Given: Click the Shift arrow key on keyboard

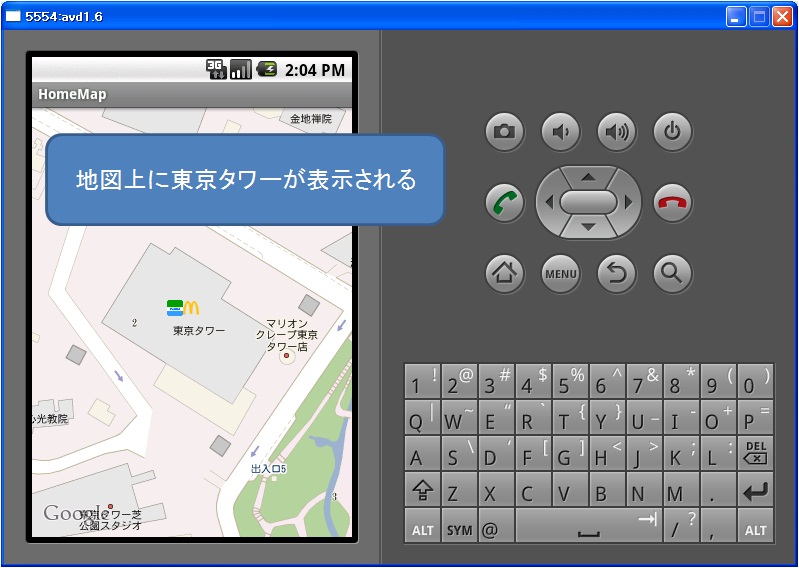Looking at the screenshot, I should (x=422, y=489).
